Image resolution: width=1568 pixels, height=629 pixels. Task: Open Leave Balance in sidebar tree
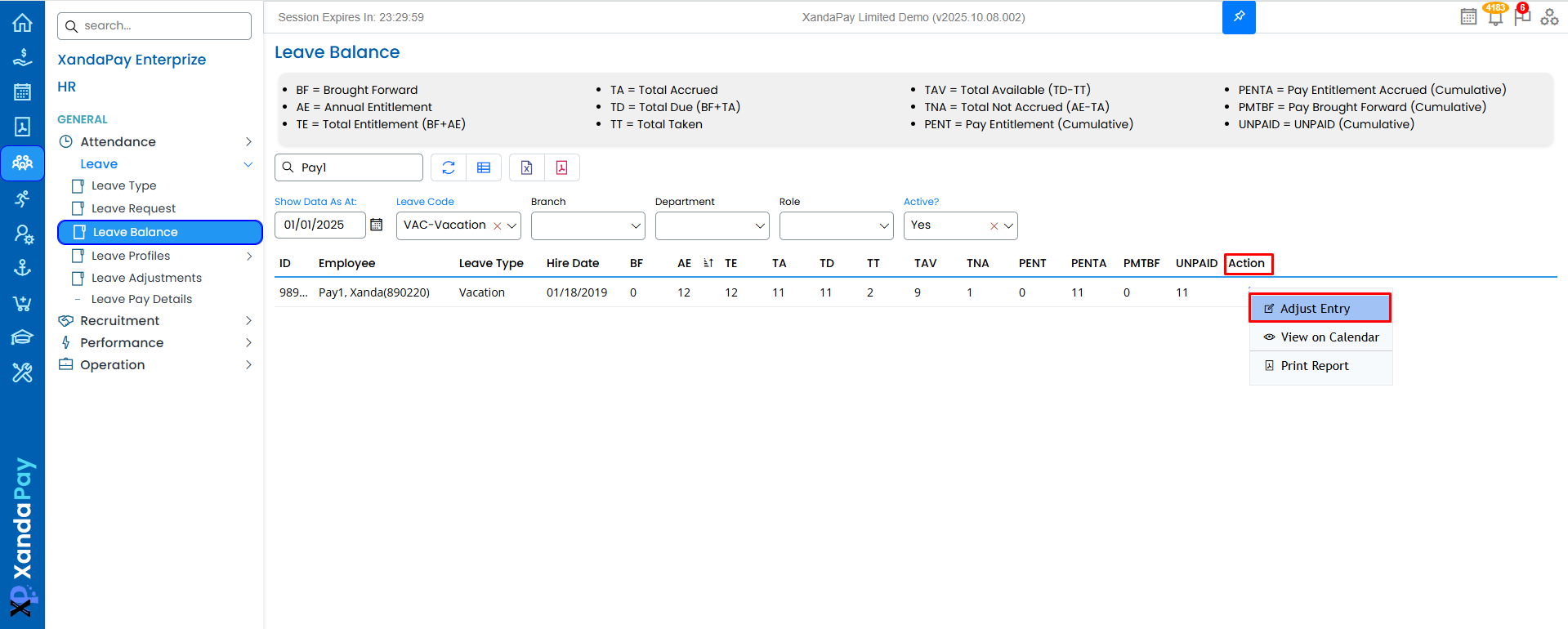coord(160,232)
